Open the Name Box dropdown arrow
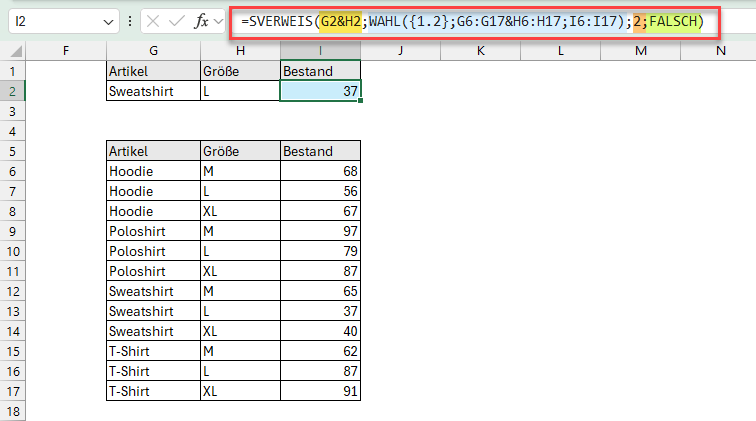The image size is (756, 421). coord(107,21)
